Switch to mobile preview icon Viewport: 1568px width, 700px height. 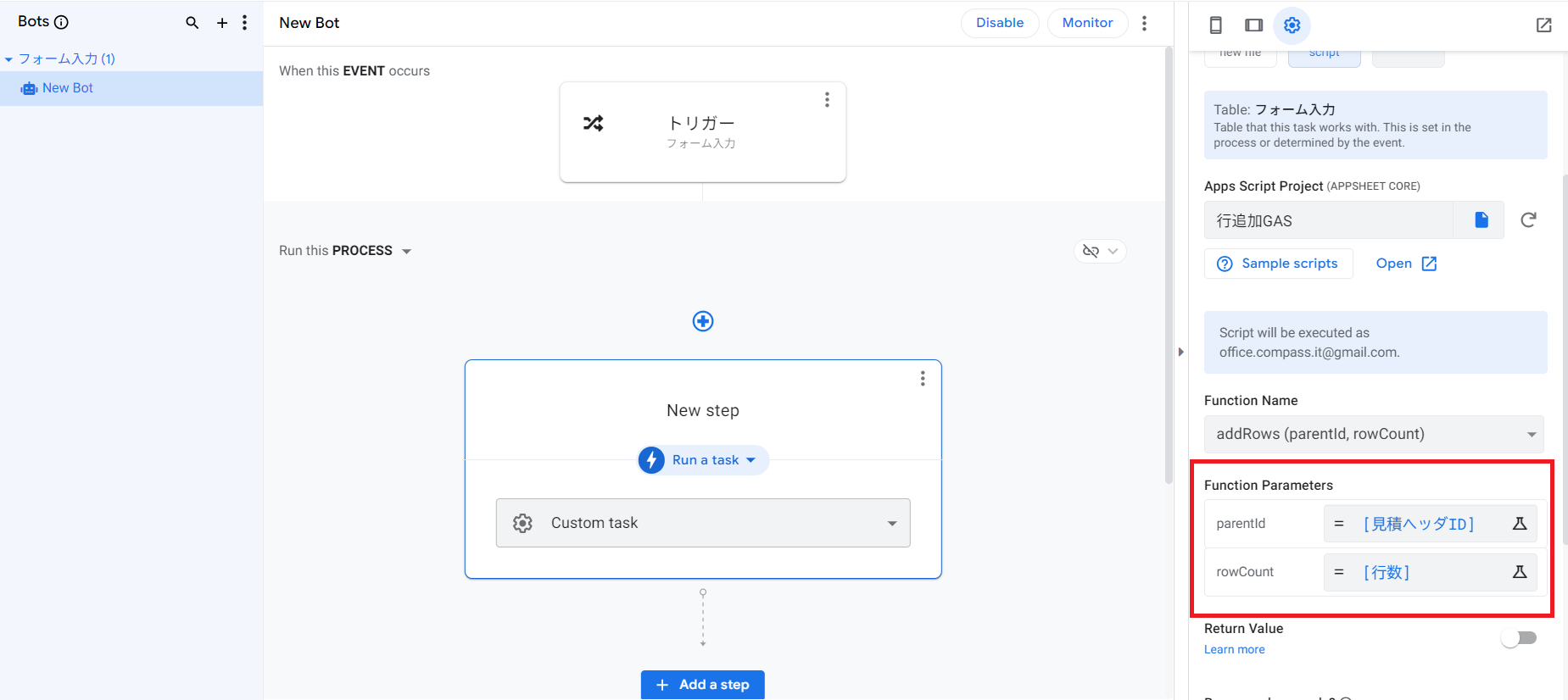point(1215,25)
